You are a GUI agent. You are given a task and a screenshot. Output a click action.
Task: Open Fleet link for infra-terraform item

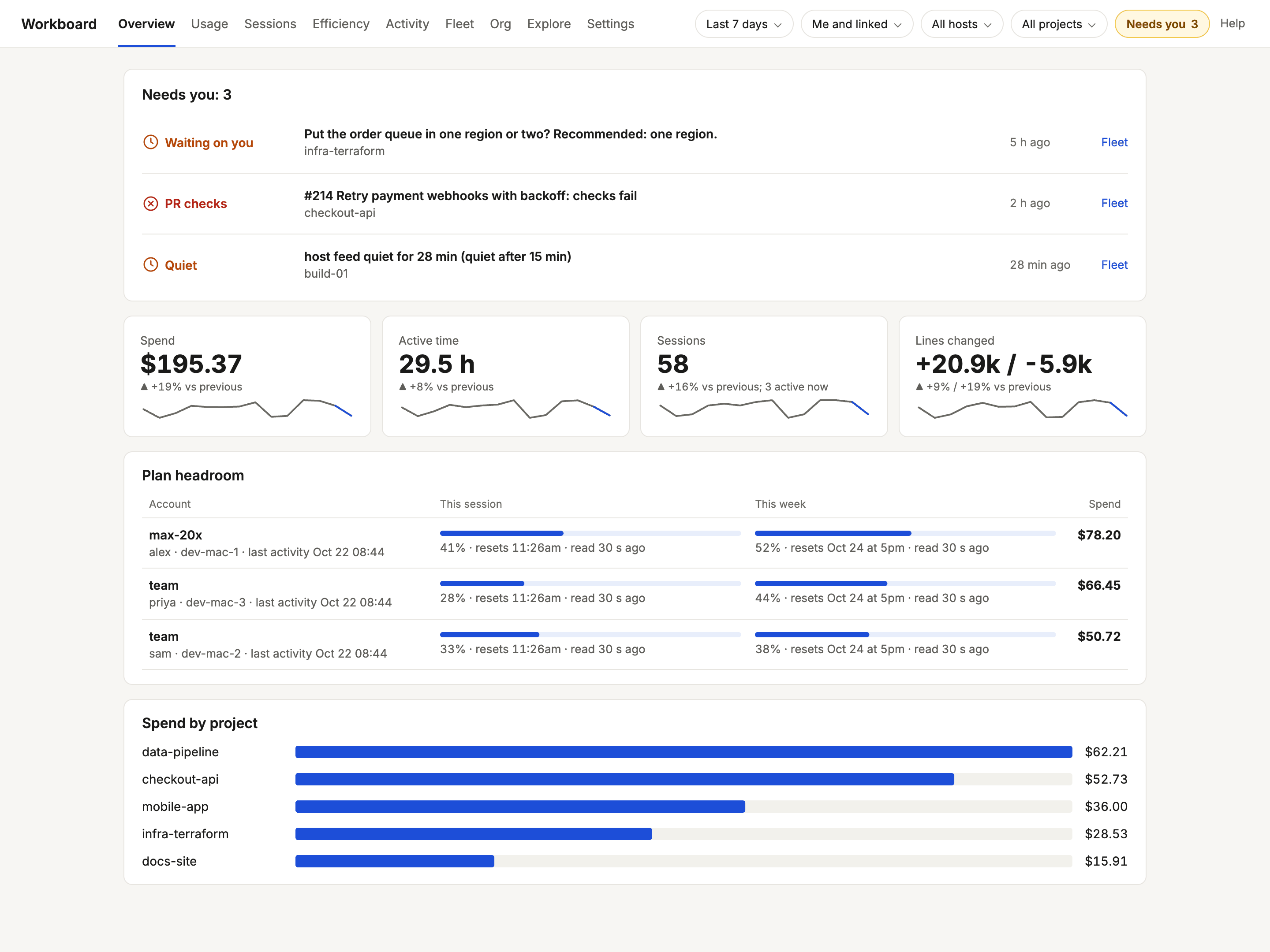coord(1114,142)
